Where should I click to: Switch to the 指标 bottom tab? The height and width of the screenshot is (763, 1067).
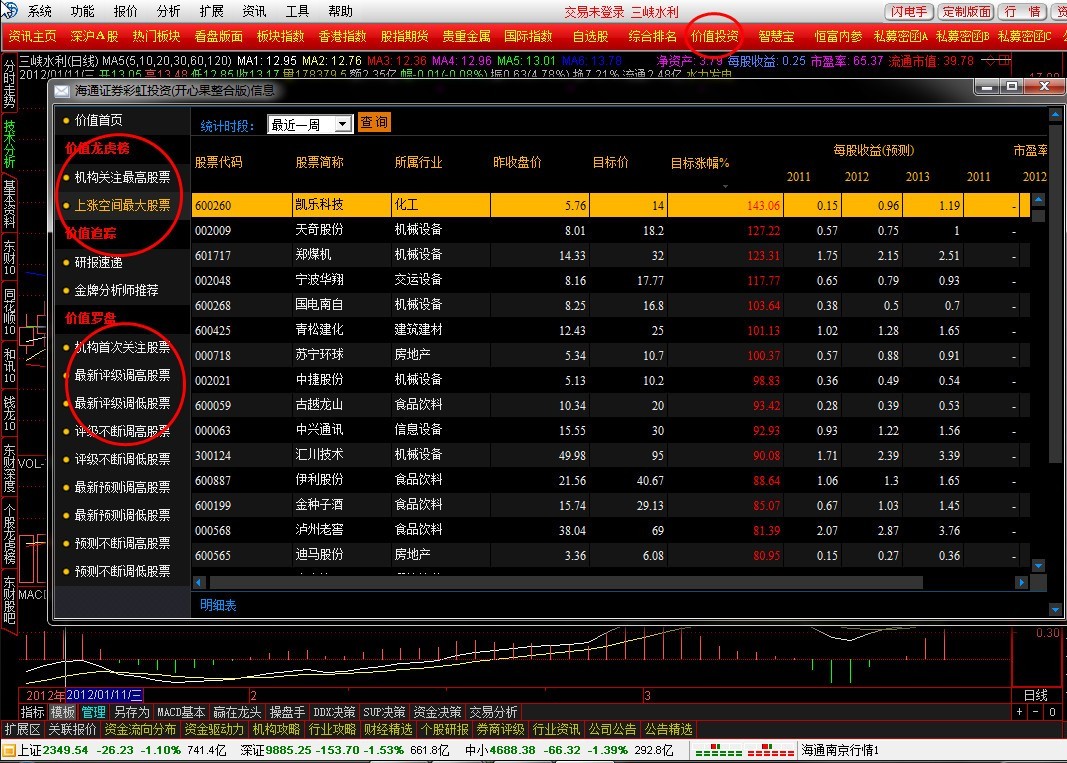coord(33,712)
